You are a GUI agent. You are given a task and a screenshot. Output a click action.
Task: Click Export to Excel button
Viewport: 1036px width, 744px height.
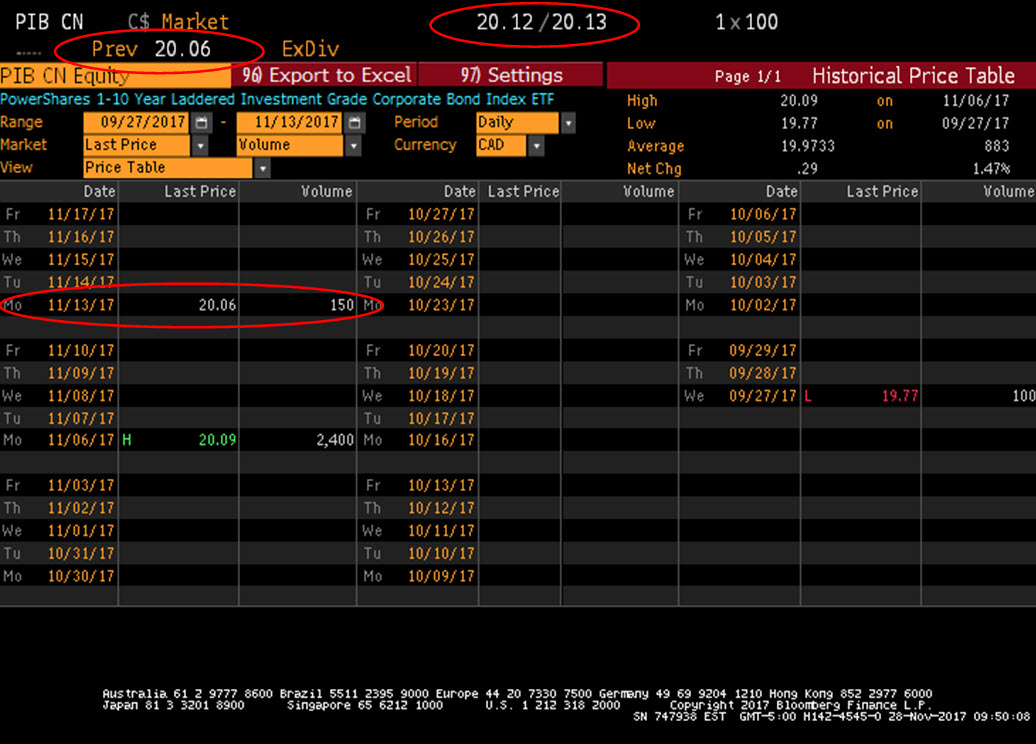[x=325, y=76]
